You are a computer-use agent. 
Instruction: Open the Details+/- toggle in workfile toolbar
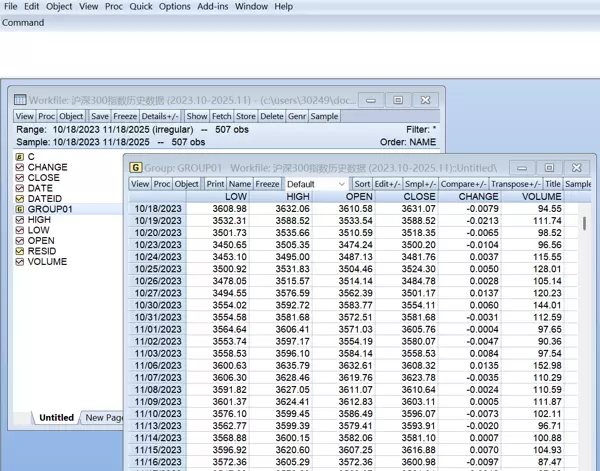click(160, 116)
